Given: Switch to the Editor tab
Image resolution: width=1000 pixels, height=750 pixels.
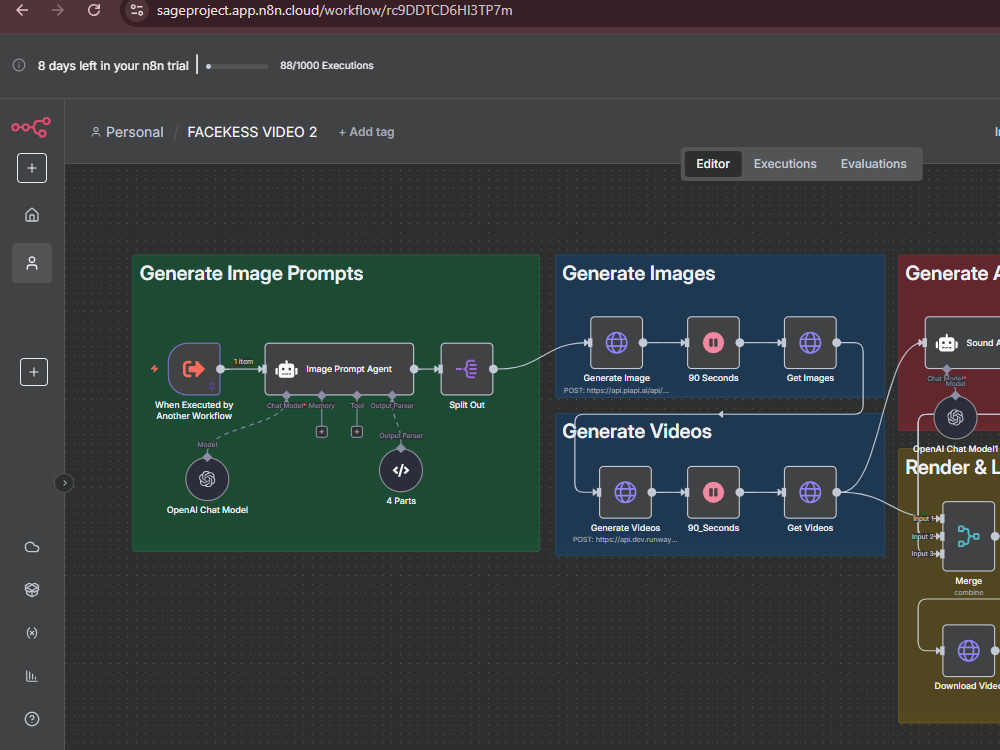Looking at the screenshot, I should 712,164.
